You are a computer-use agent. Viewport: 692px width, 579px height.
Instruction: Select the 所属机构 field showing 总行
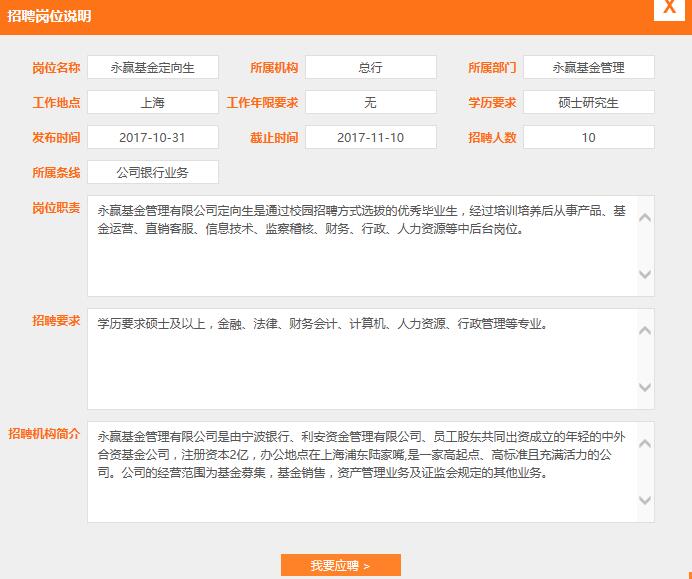370,67
